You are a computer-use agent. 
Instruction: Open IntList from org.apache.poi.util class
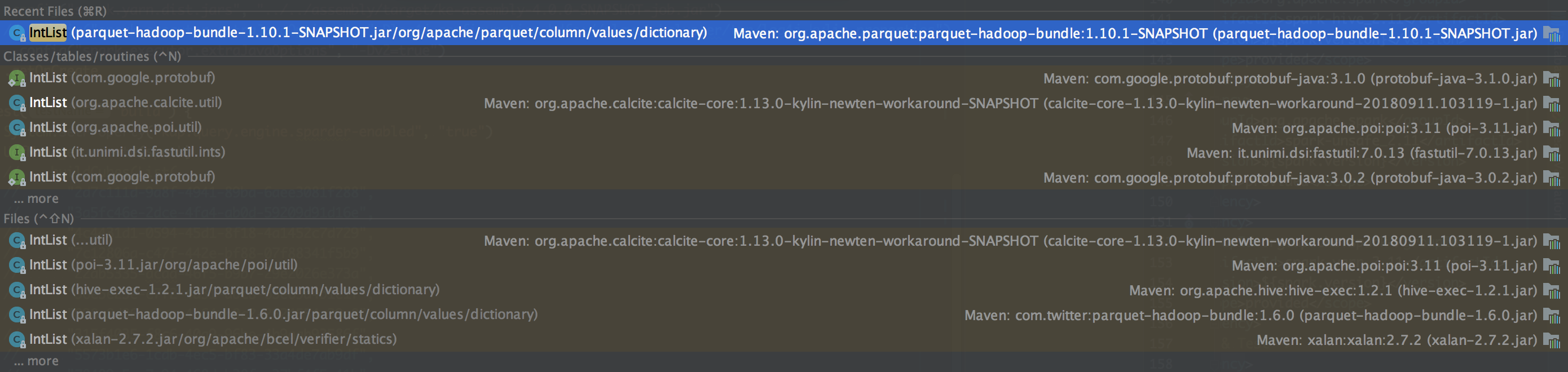(x=784, y=127)
